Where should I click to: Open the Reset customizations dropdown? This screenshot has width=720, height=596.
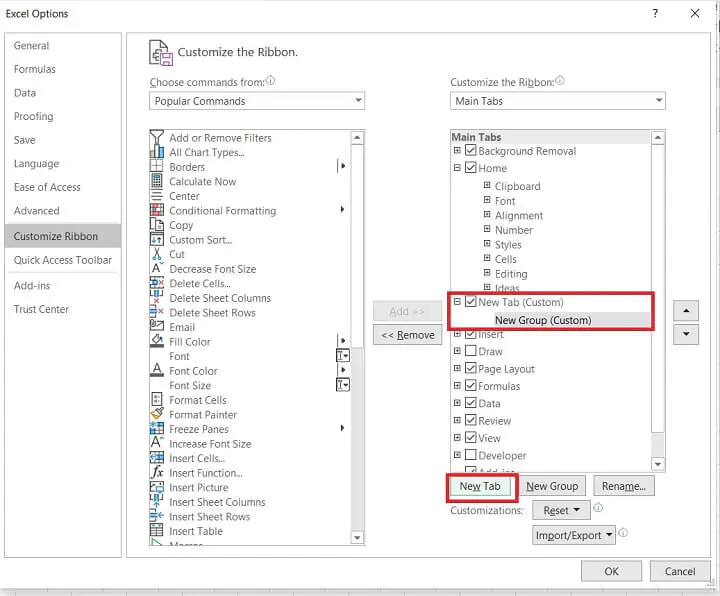(561, 510)
